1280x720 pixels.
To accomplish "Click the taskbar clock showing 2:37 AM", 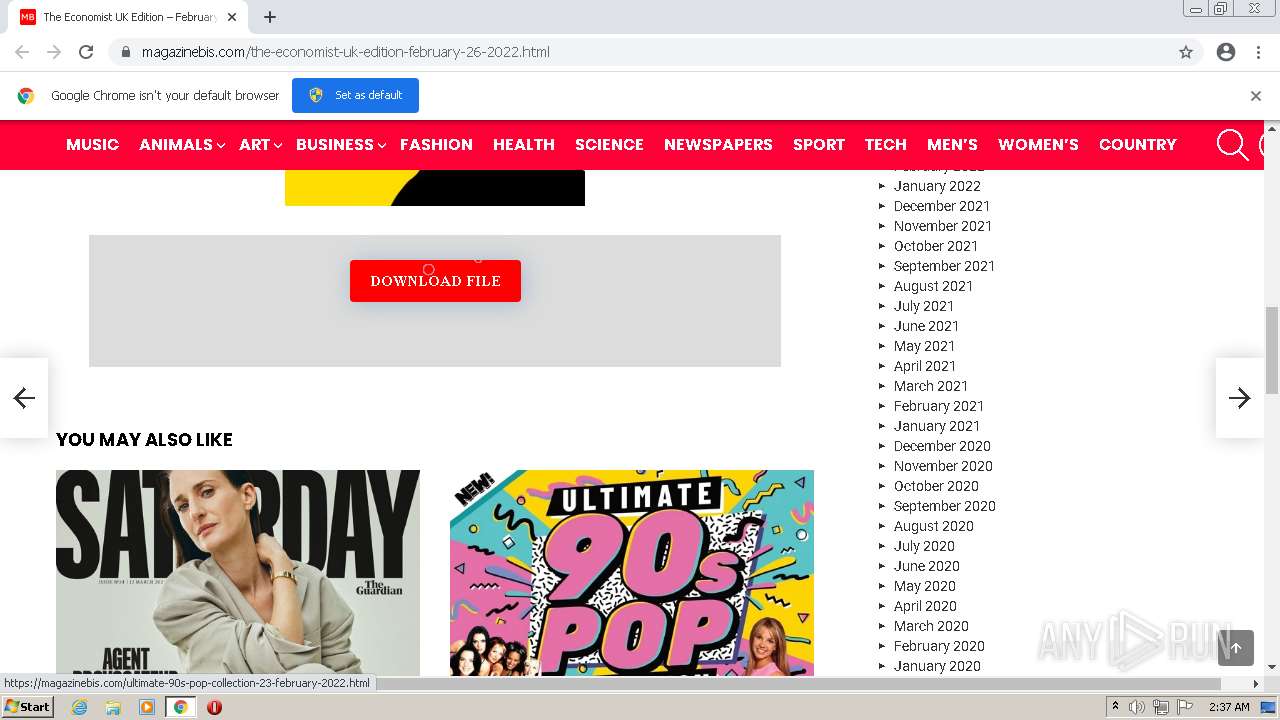I will (1229, 707).
